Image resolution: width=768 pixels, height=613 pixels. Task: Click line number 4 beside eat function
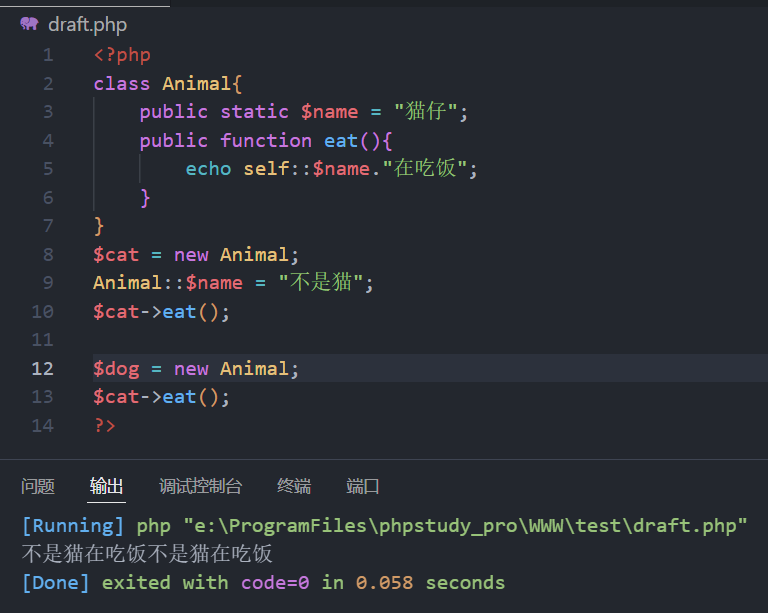tap(48, 140)
